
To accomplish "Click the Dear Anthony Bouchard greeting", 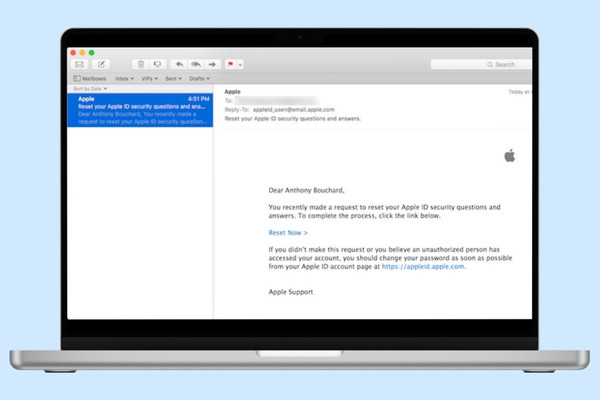I will pos(306,190).
